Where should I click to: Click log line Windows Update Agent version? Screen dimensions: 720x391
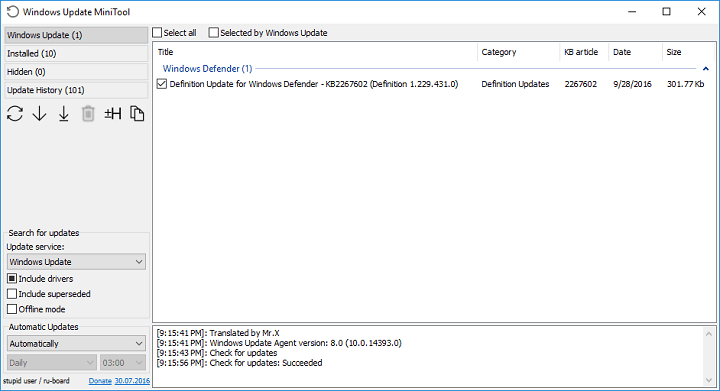click(279, 343)
